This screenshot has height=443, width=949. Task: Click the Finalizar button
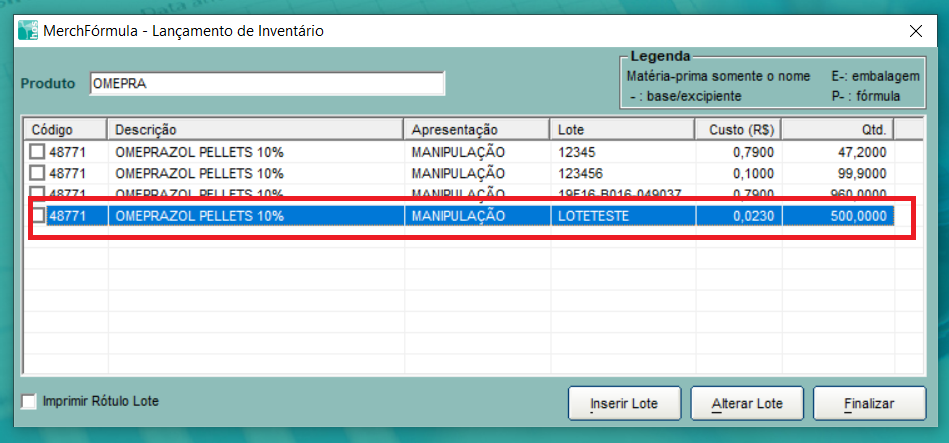869,404
